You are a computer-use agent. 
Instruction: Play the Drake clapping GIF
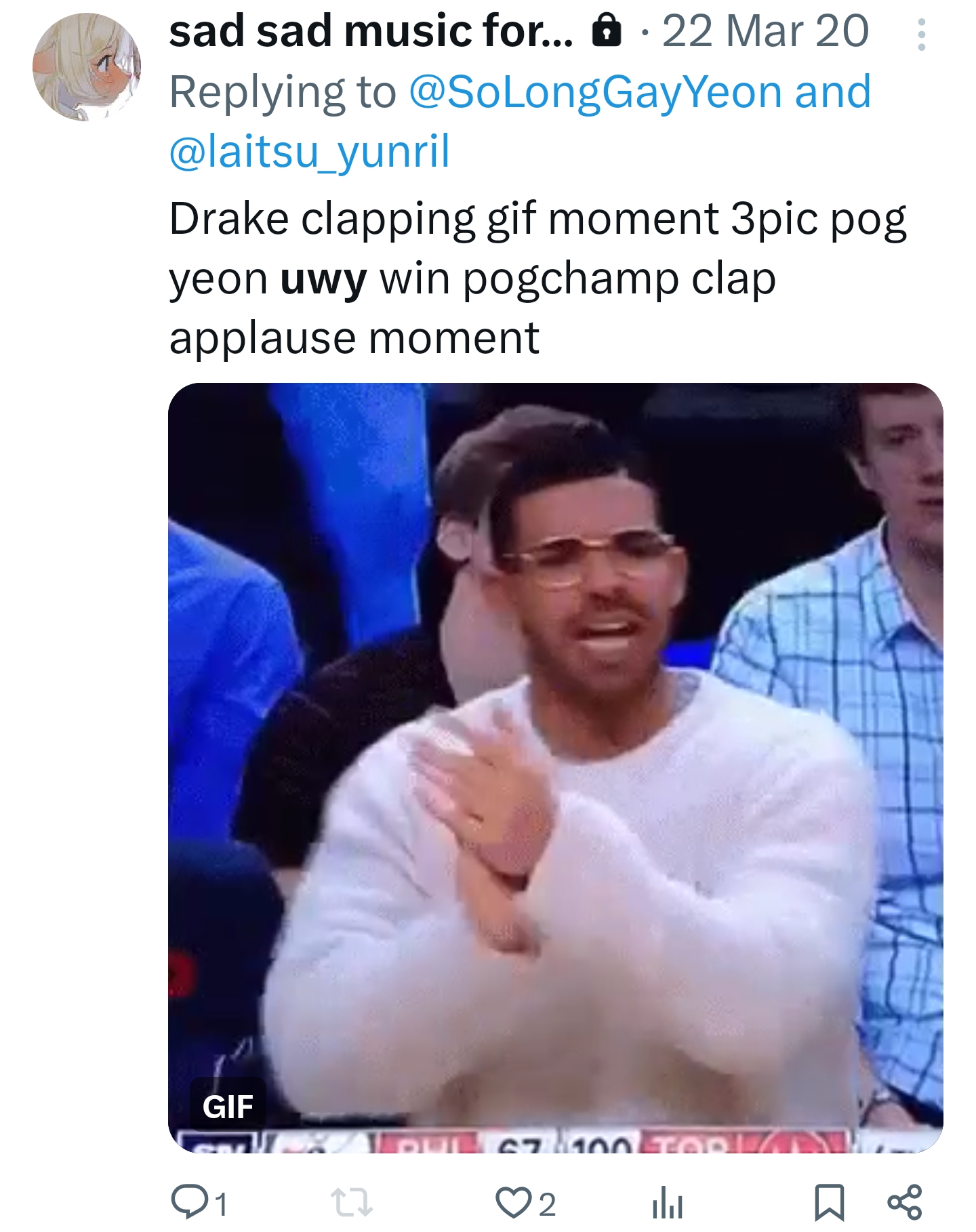[556, 767]
